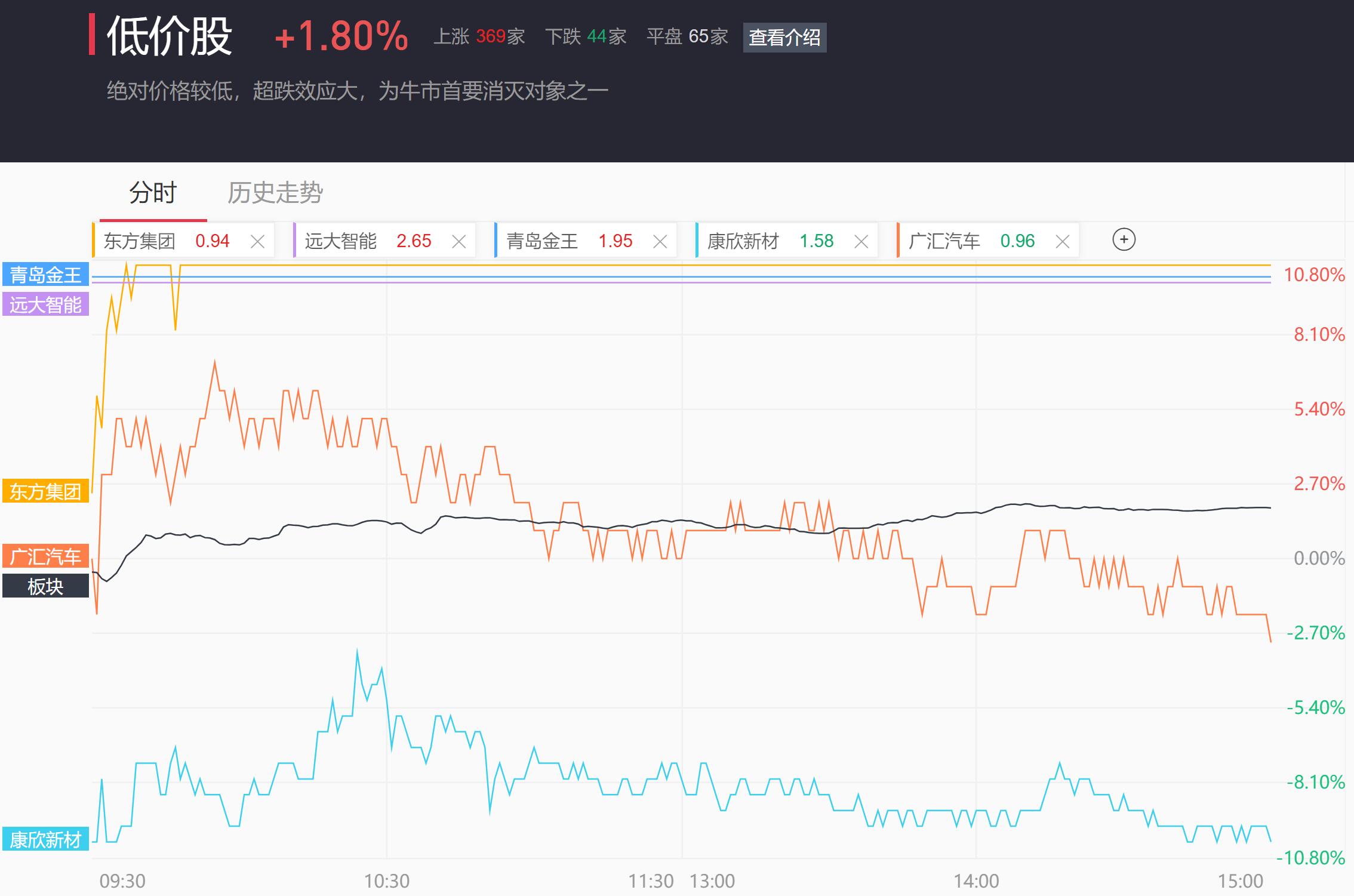Add a stock with the plus icon

[1124, 240]
